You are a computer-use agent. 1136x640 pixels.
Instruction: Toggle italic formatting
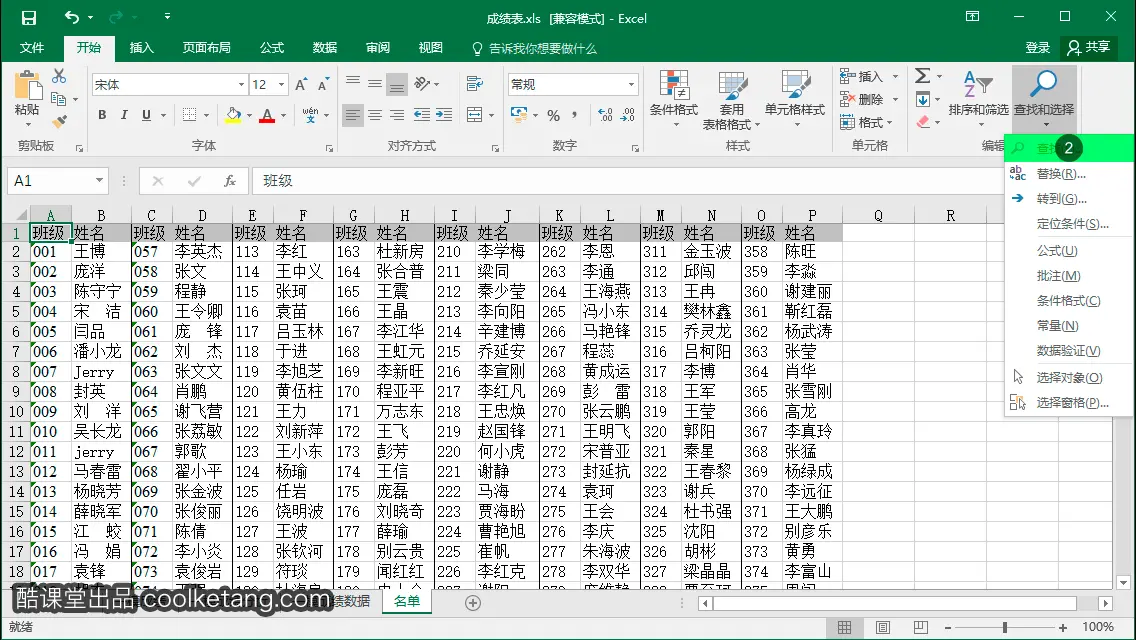pos(124,115)
